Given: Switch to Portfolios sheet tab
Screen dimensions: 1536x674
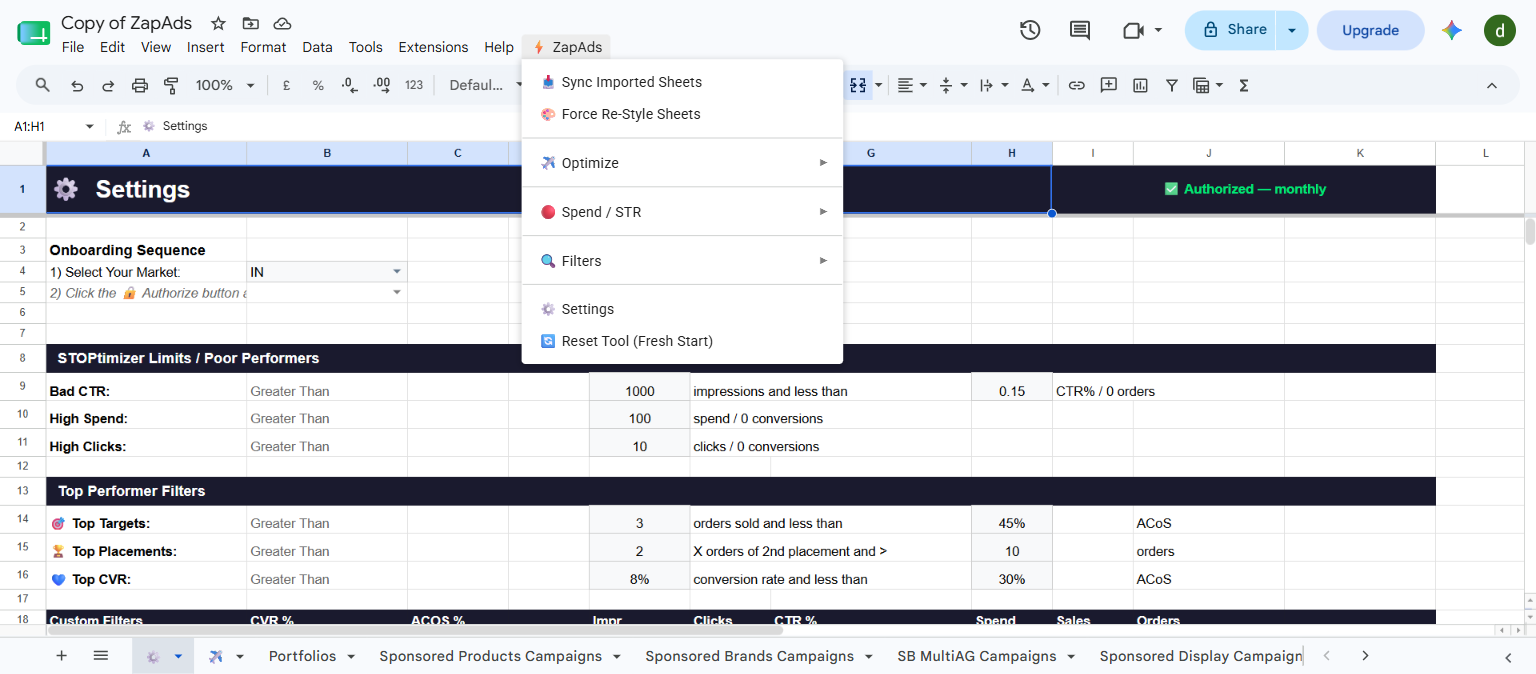Looking at the screenshot, I should pyautogui.click(x=302, y=656).
